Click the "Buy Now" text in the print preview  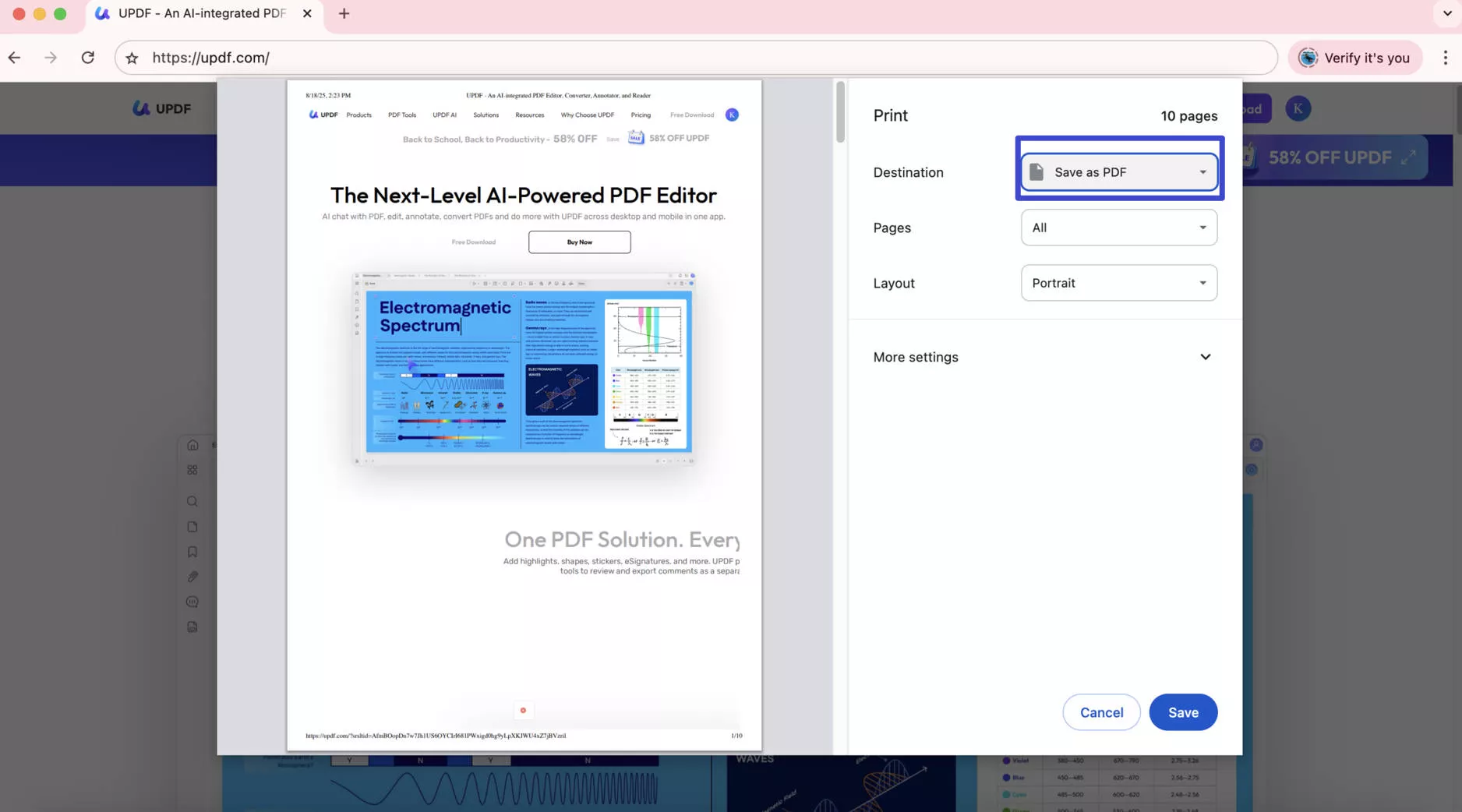tap(579, 242)
